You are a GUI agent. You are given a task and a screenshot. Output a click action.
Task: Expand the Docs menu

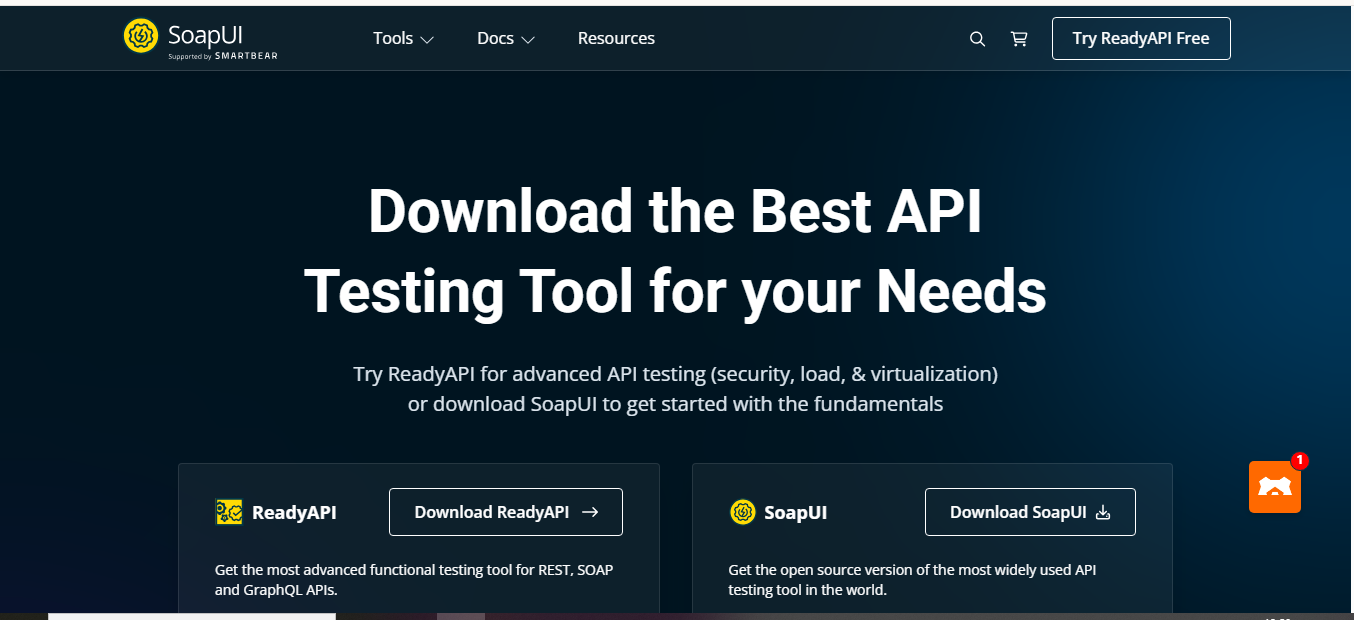pyautogui.click(x=506, y=38)
